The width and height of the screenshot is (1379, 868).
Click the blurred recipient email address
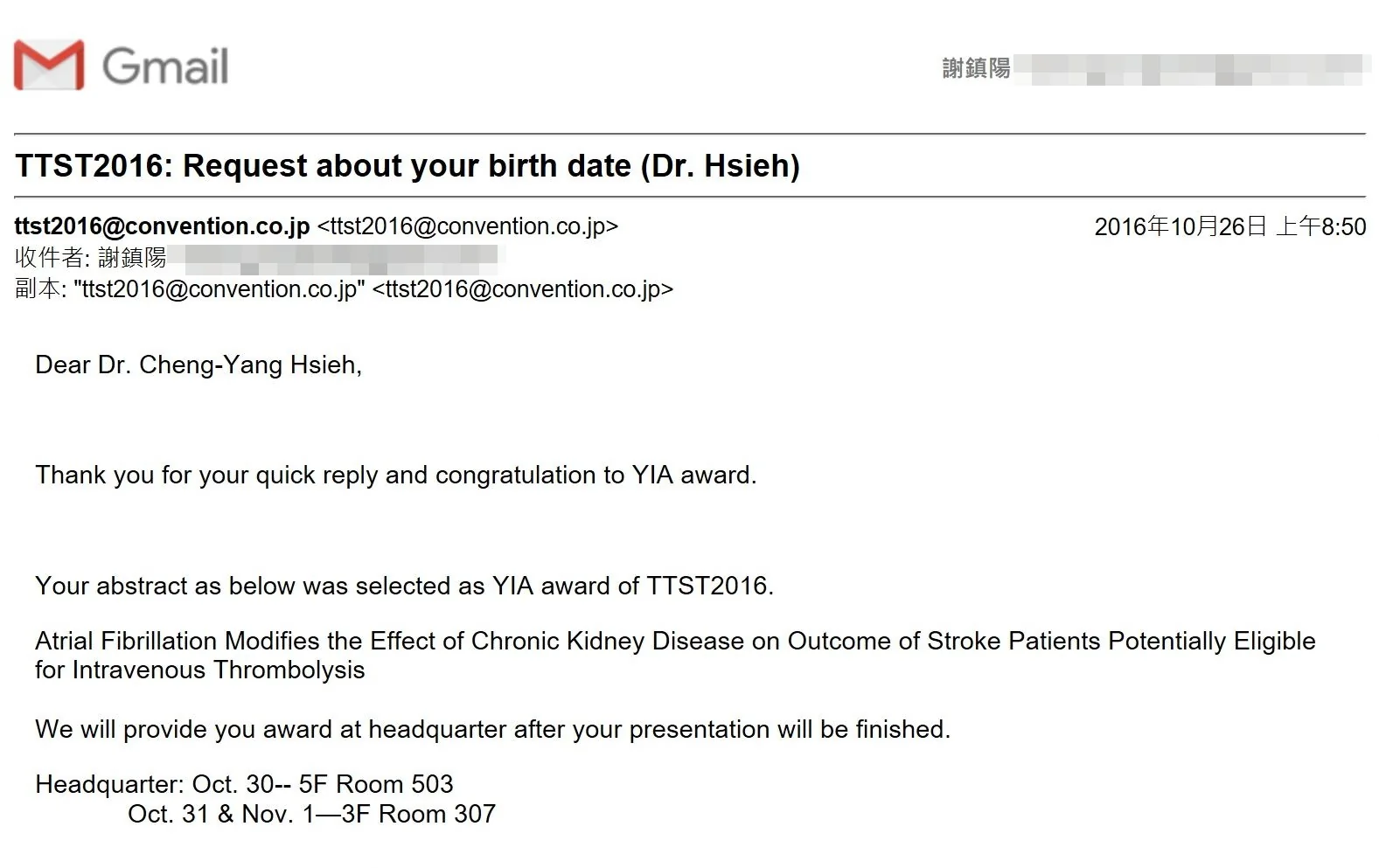click(x=335, y=257)
